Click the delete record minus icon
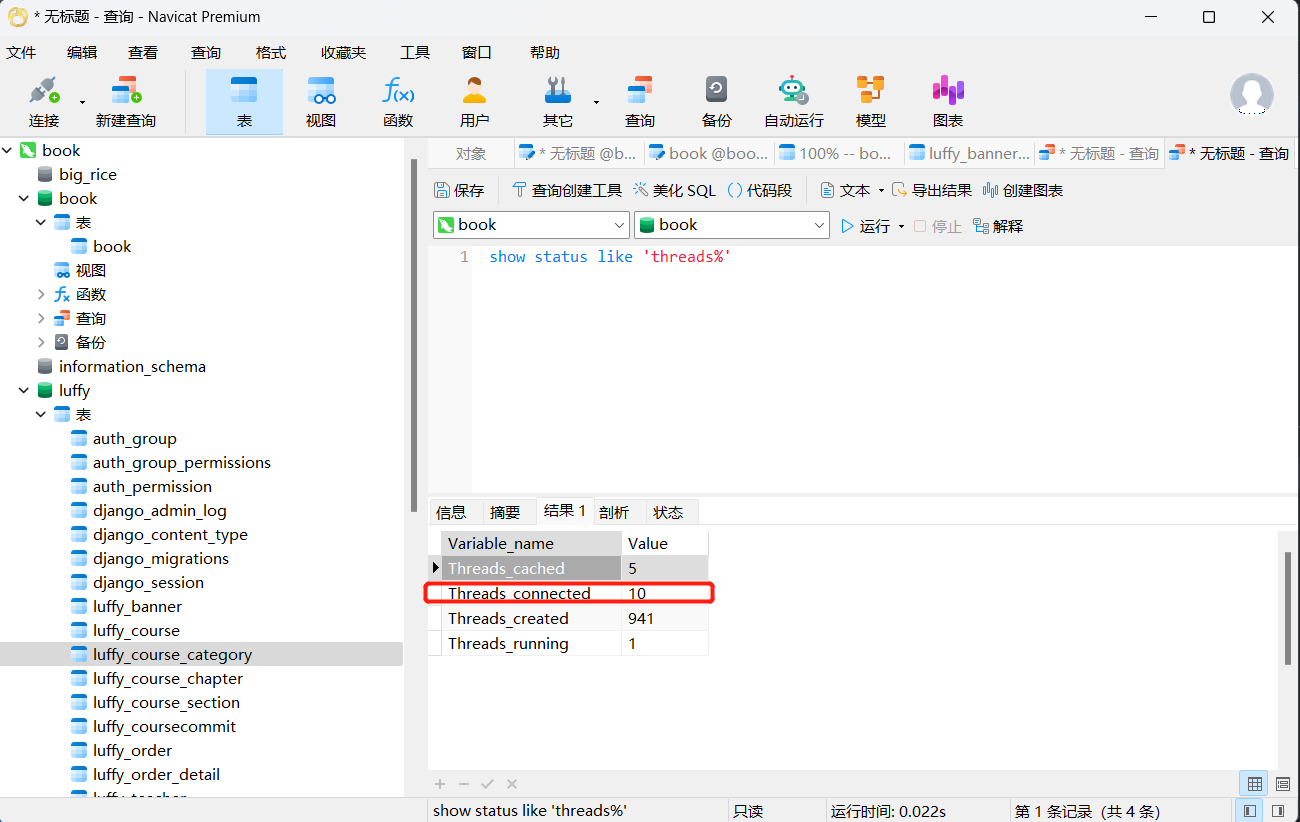This screenshot has width=1300, height=822. coord(464,784)
